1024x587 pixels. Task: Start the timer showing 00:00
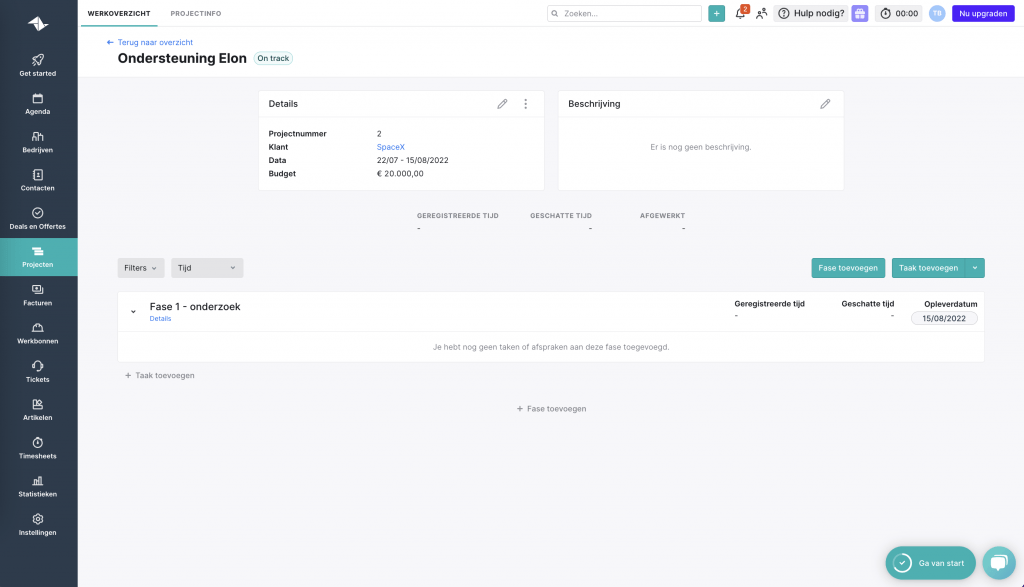898,13
